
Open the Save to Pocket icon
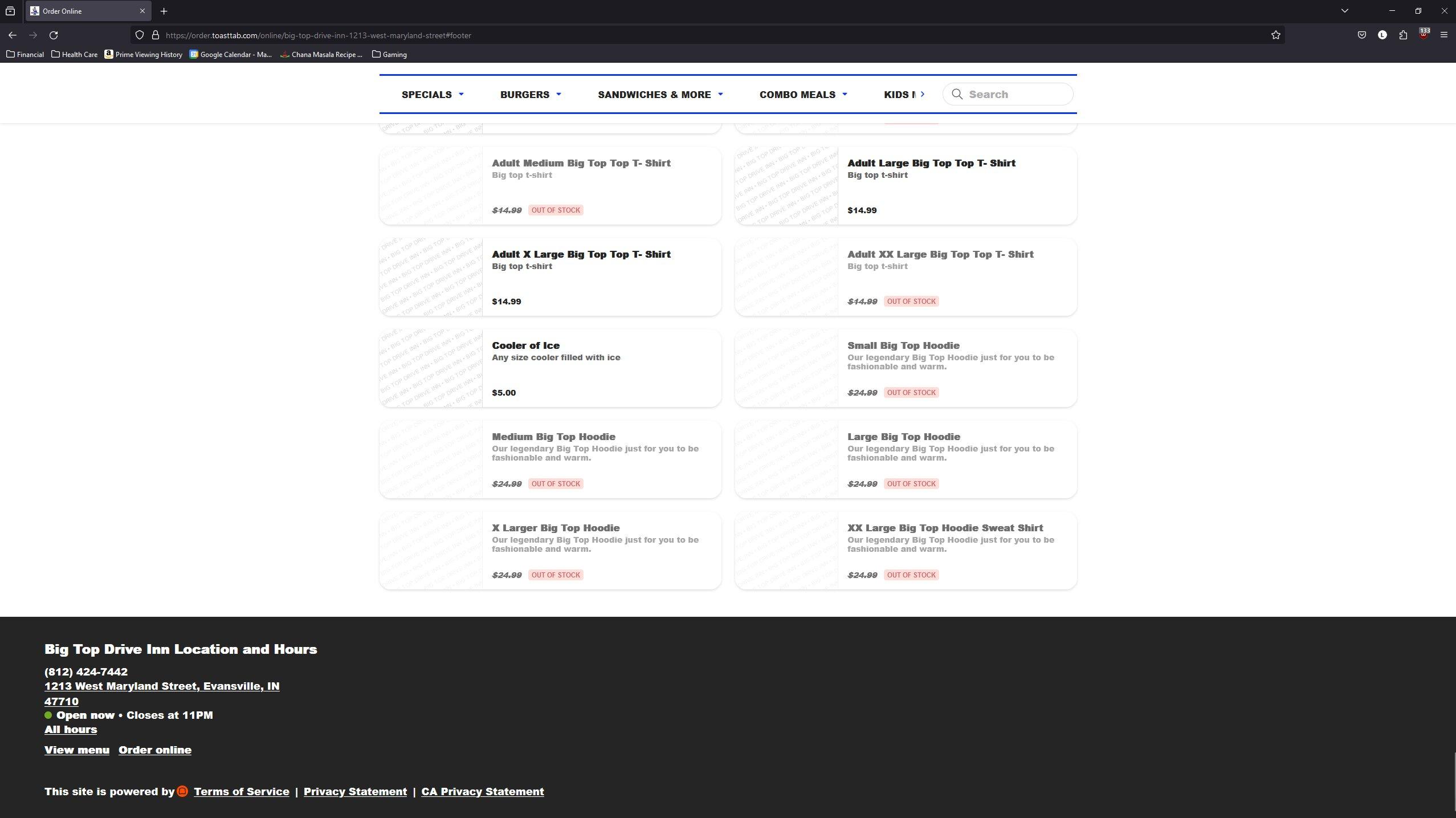[1361, 35]
